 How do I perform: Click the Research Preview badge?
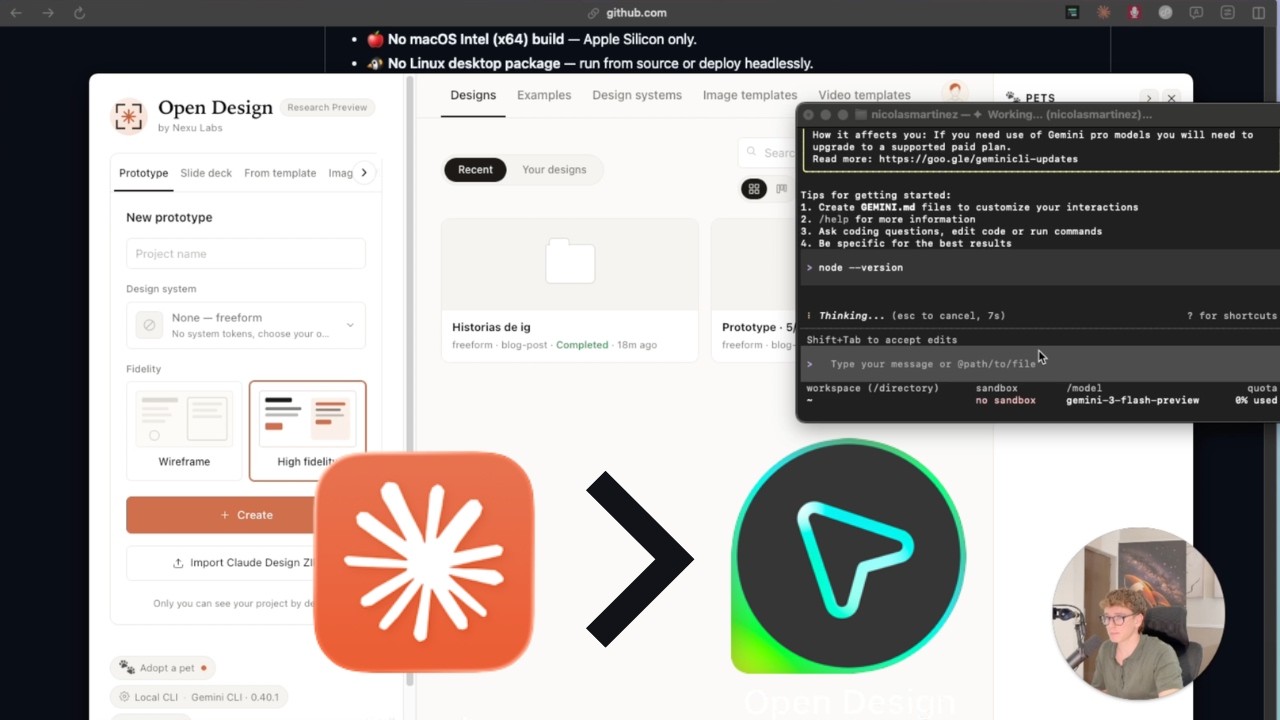click(327, 107)
